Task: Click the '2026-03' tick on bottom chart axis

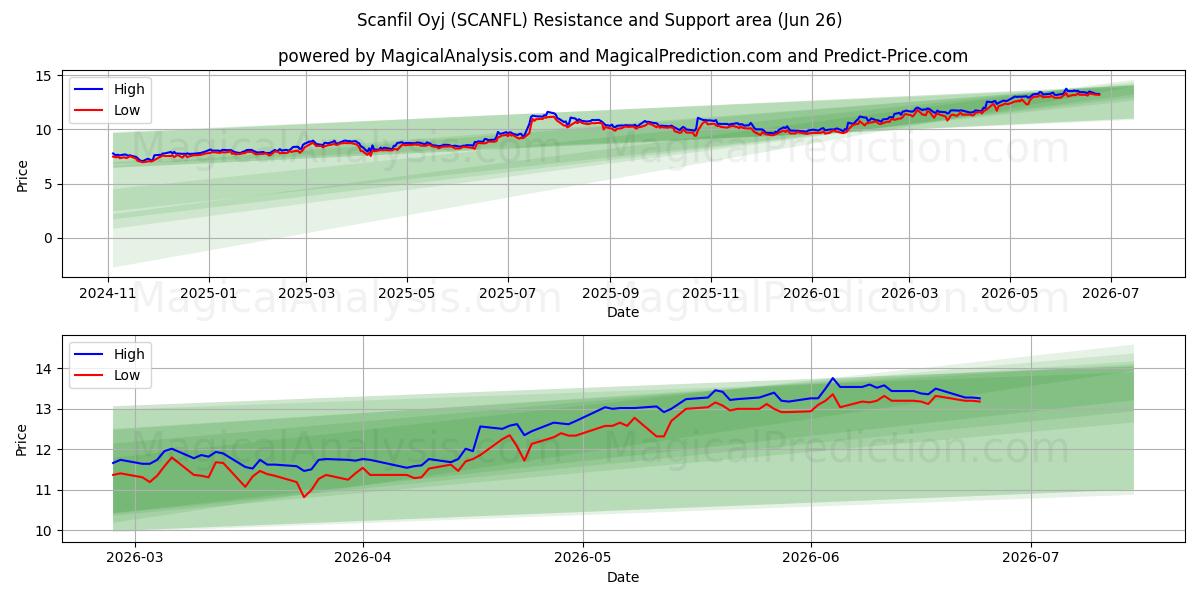Action: tap(134, 558)
